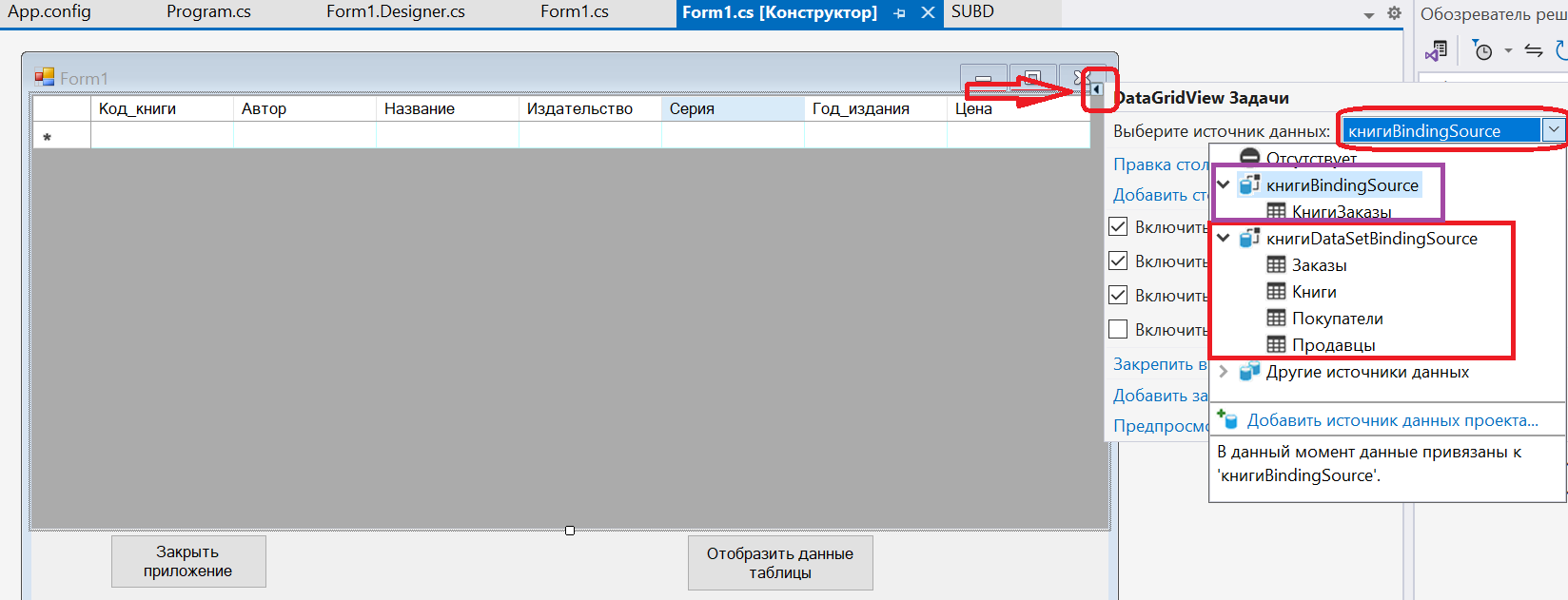Expand the Другие источники данных node
This screenshot has height=600, width=1568.
coord(1224,372)
